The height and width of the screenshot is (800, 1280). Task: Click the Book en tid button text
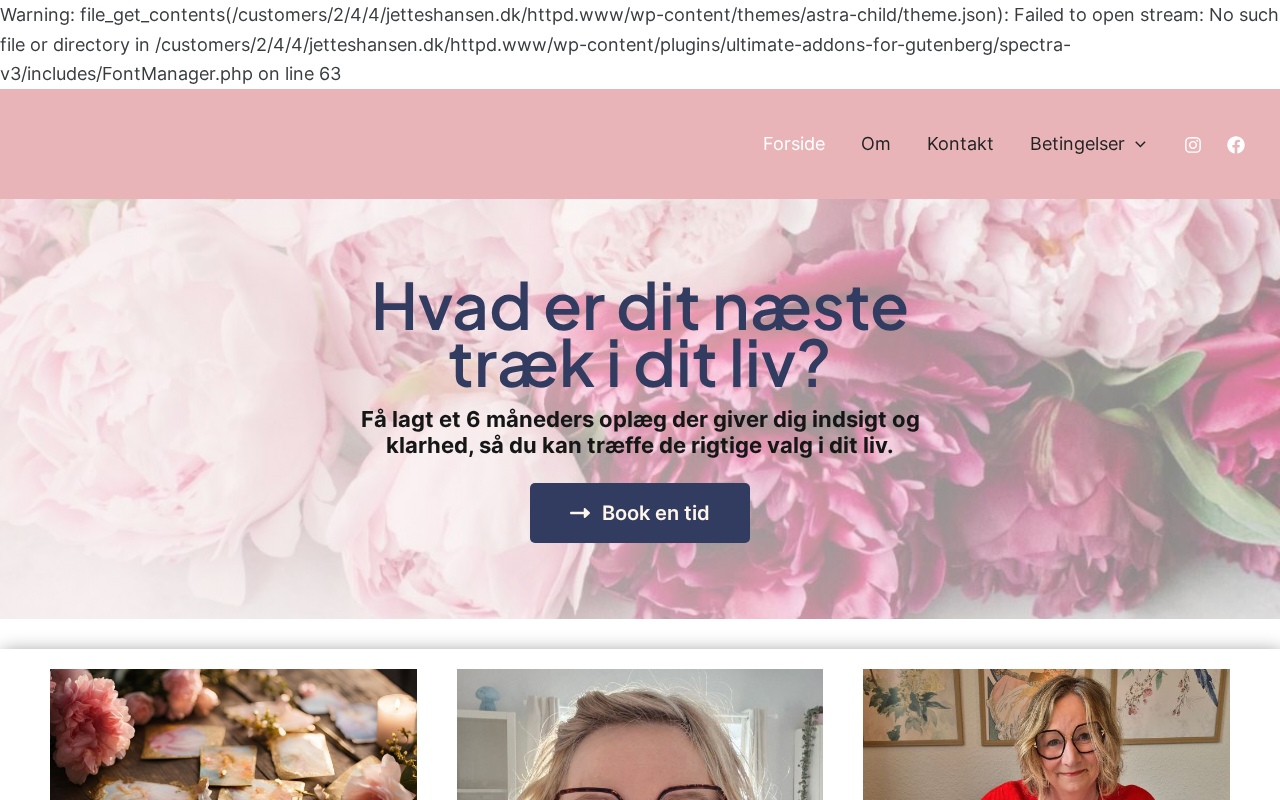click(x=656, y=513)
